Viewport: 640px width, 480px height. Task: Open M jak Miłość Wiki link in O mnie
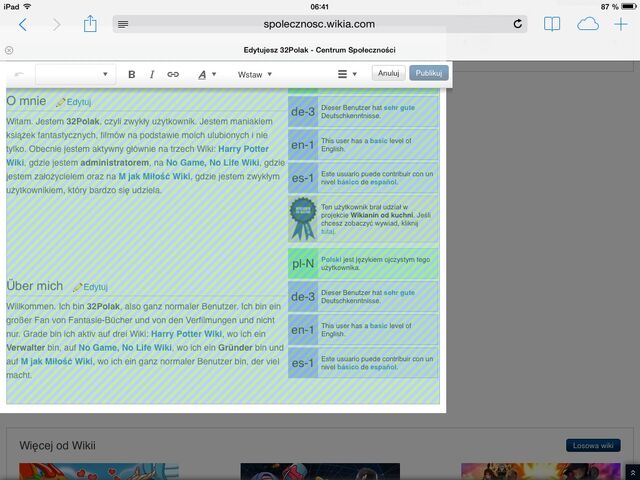(x=154, y=176)
